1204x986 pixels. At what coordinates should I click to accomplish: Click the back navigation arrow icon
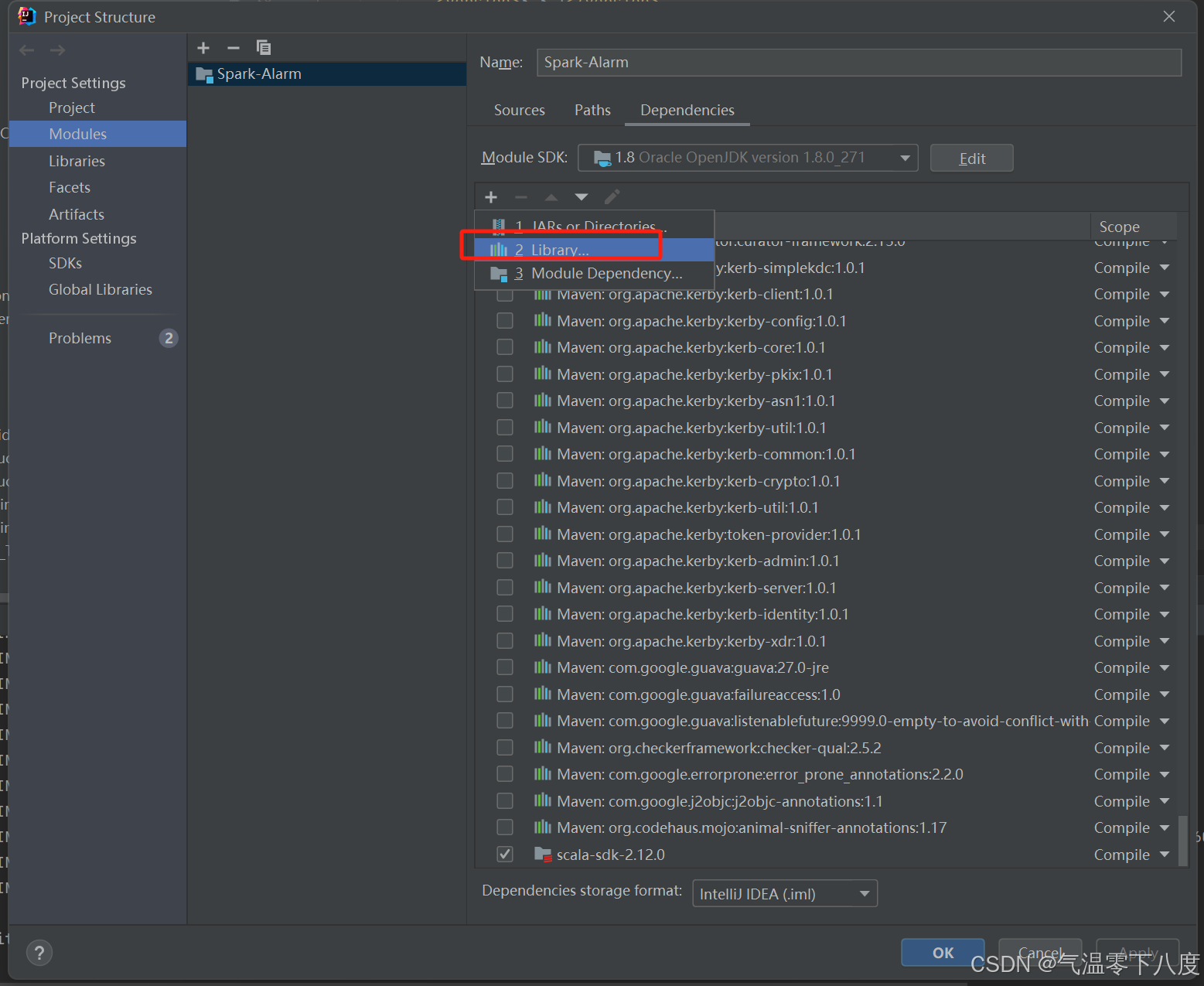pos(26,49)
